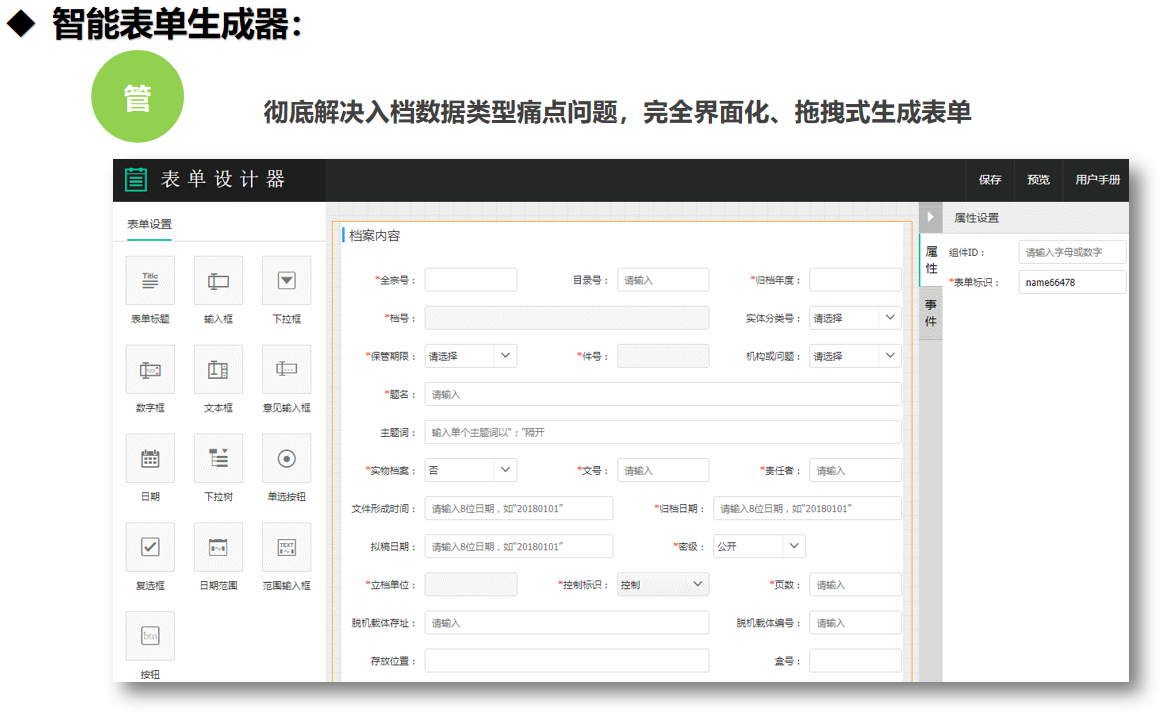Click the 题名 input field

662,394
